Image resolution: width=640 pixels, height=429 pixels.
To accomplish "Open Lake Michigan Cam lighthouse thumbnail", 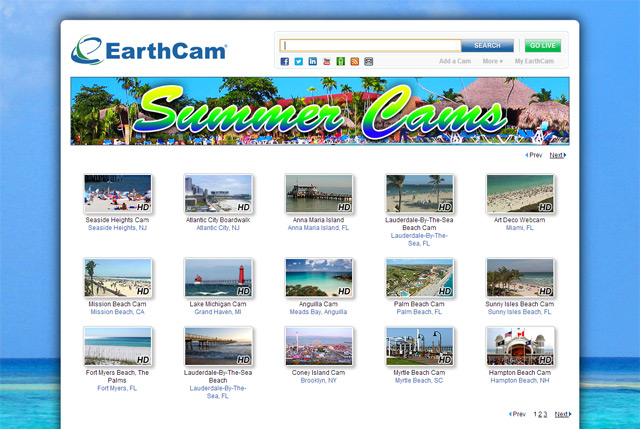I will (218, 278).
